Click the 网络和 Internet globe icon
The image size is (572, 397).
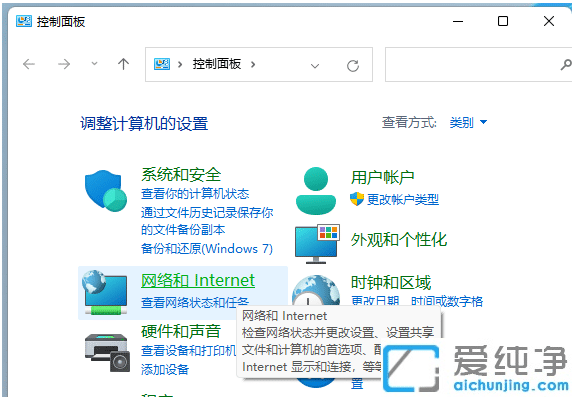point(105,292)
